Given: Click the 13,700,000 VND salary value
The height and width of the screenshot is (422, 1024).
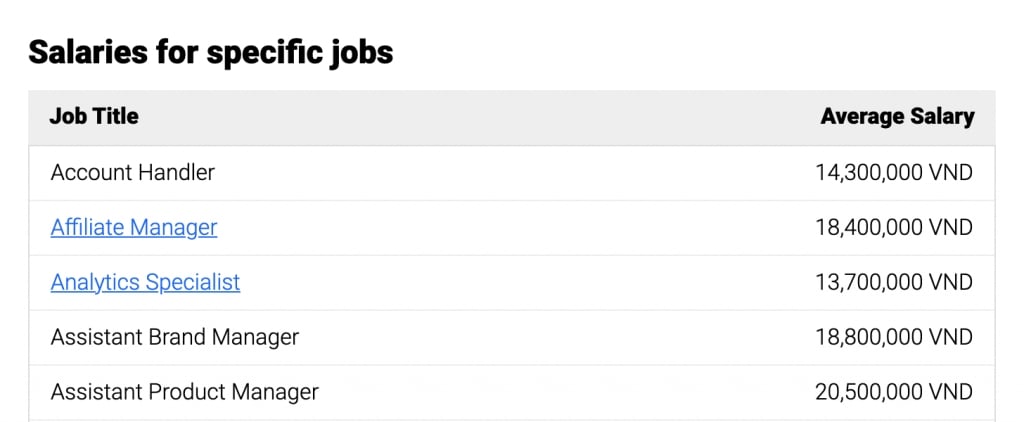Looking at the screenshot, I should tap(893, 283).
